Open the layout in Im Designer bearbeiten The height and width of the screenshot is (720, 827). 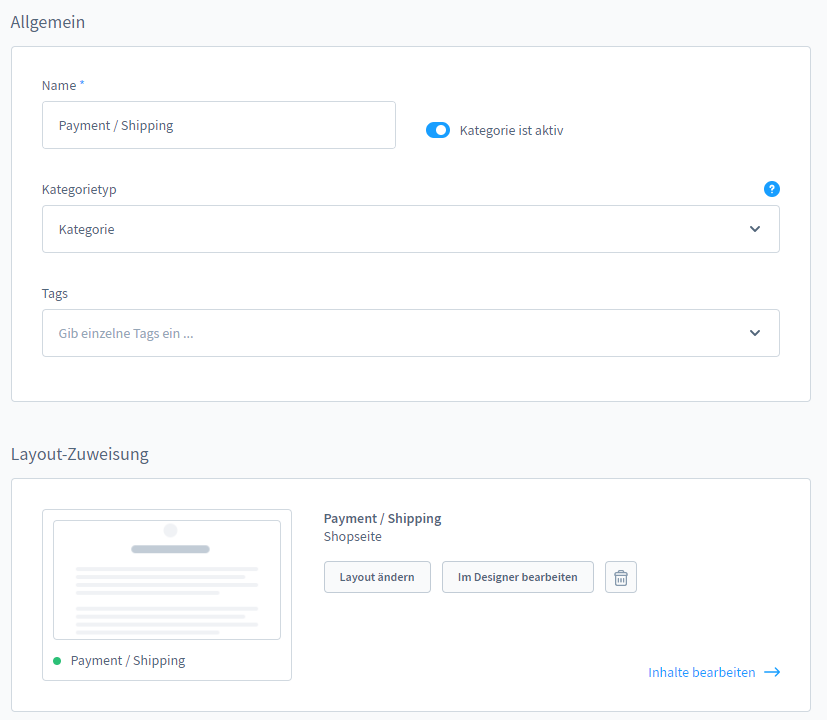(517, 577)
